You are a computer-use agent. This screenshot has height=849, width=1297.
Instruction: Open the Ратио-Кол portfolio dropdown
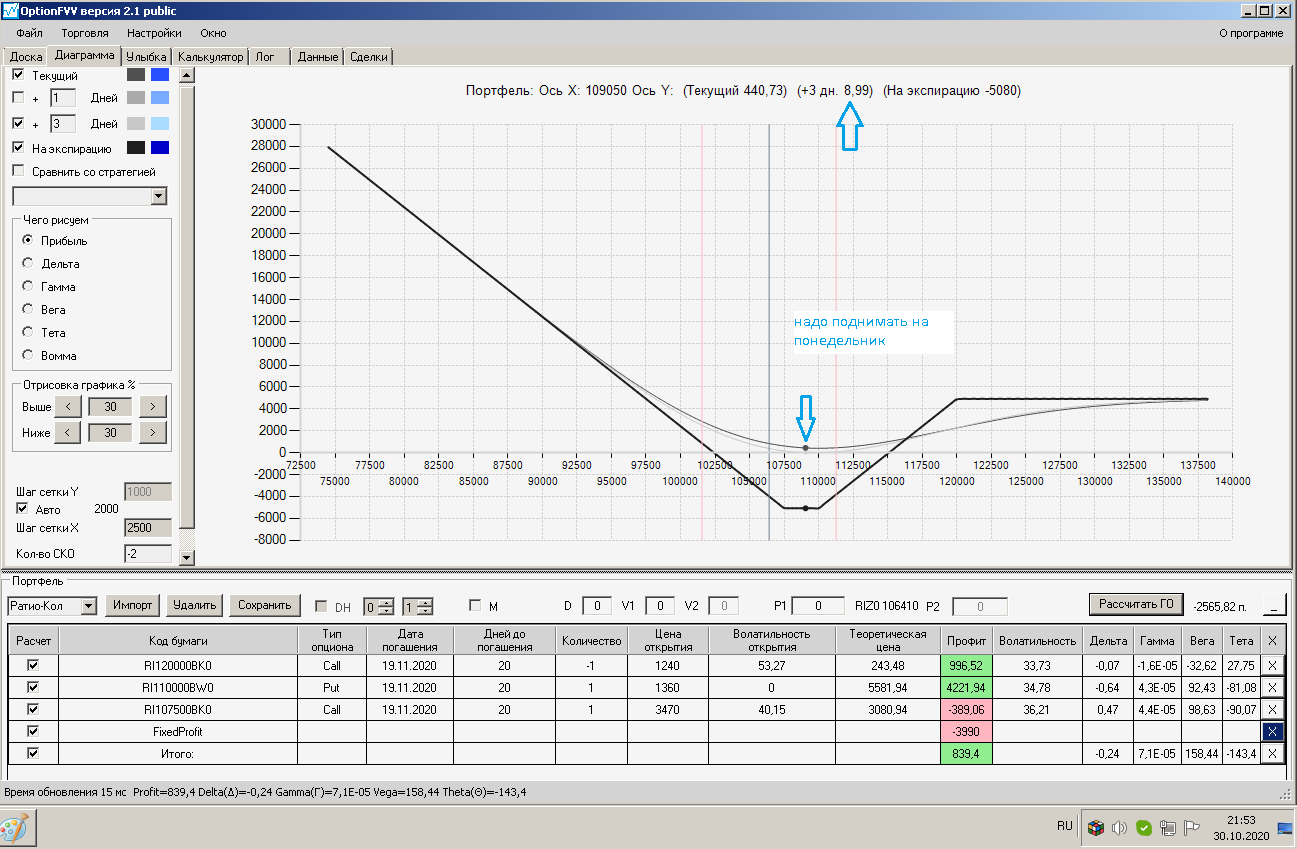pyautogui.click(x=88, y=605)
